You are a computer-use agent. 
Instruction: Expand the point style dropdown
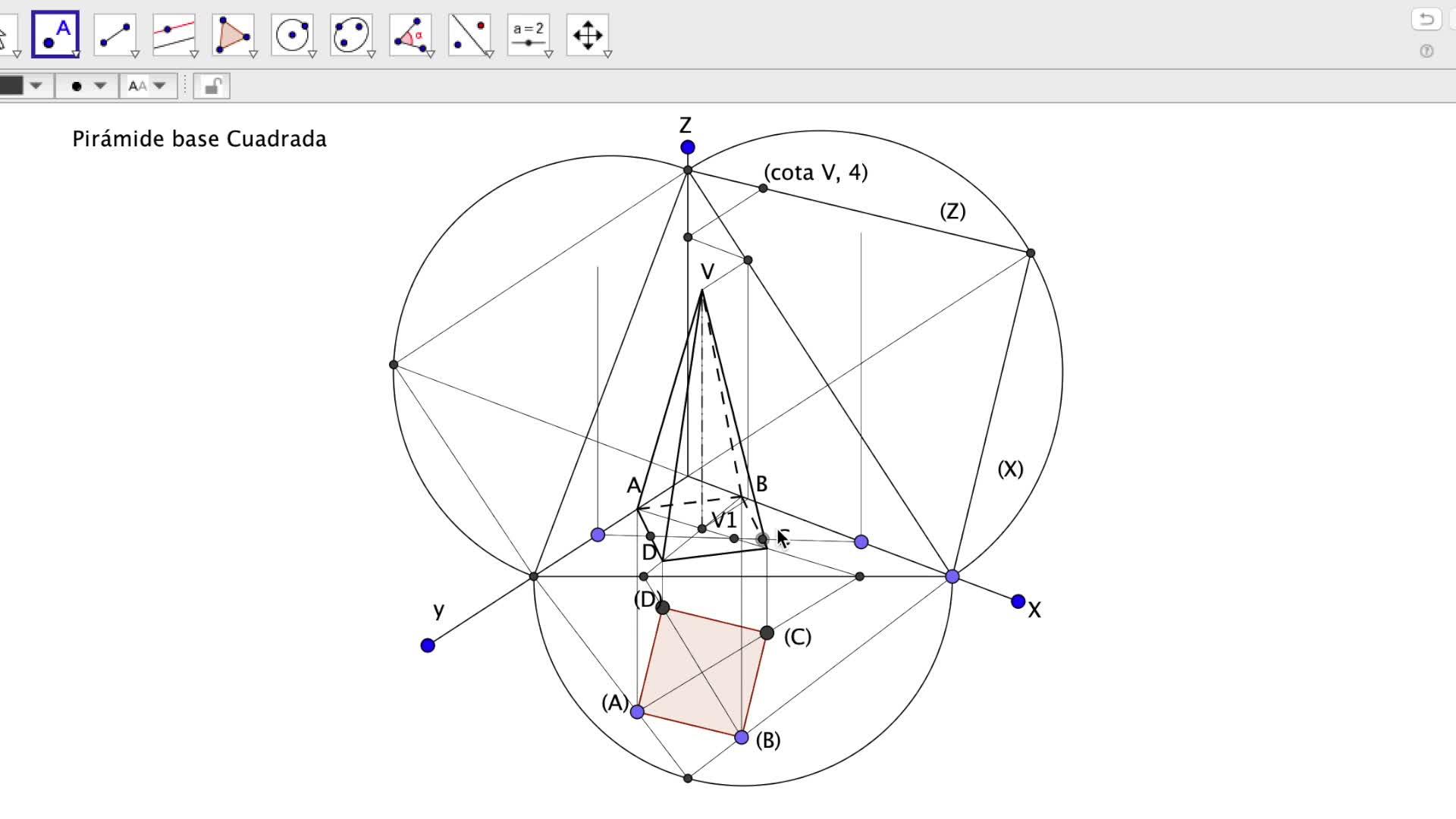[100, 86]
